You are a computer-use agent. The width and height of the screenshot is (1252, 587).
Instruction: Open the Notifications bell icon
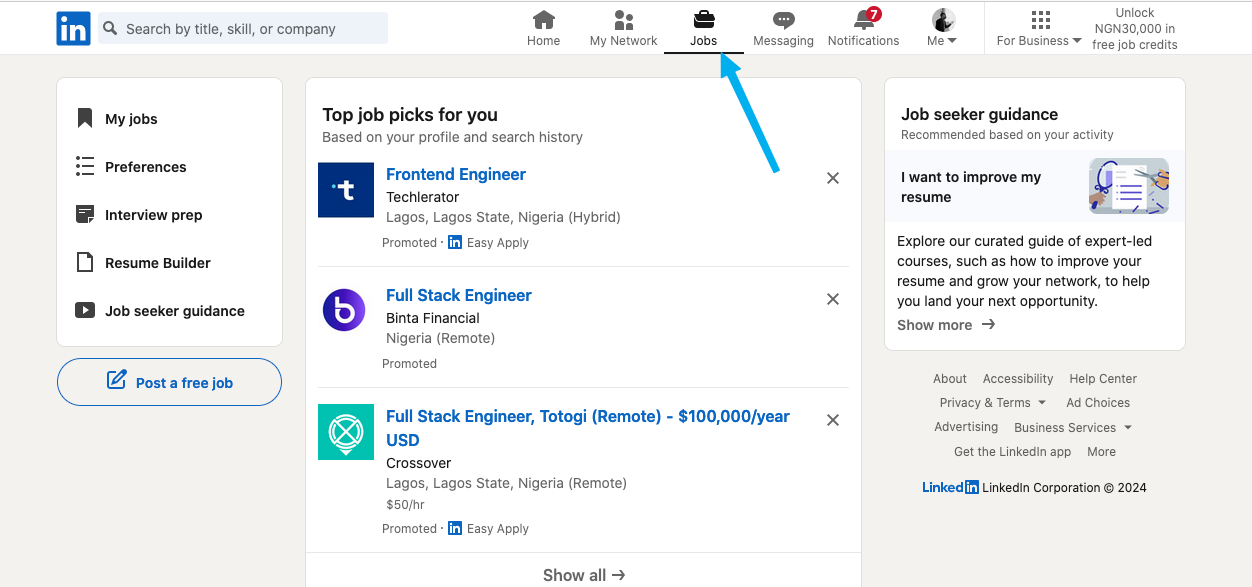864,20
